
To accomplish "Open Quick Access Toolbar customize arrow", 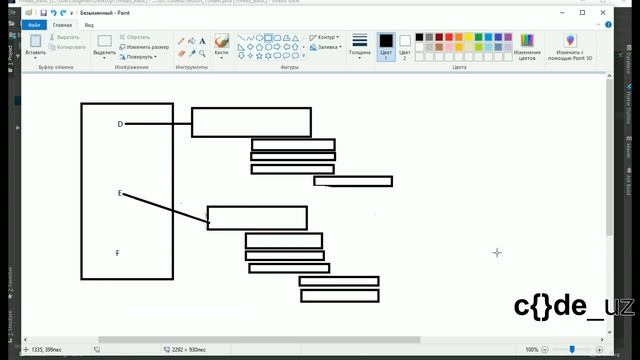I will (x=71, y=13).
